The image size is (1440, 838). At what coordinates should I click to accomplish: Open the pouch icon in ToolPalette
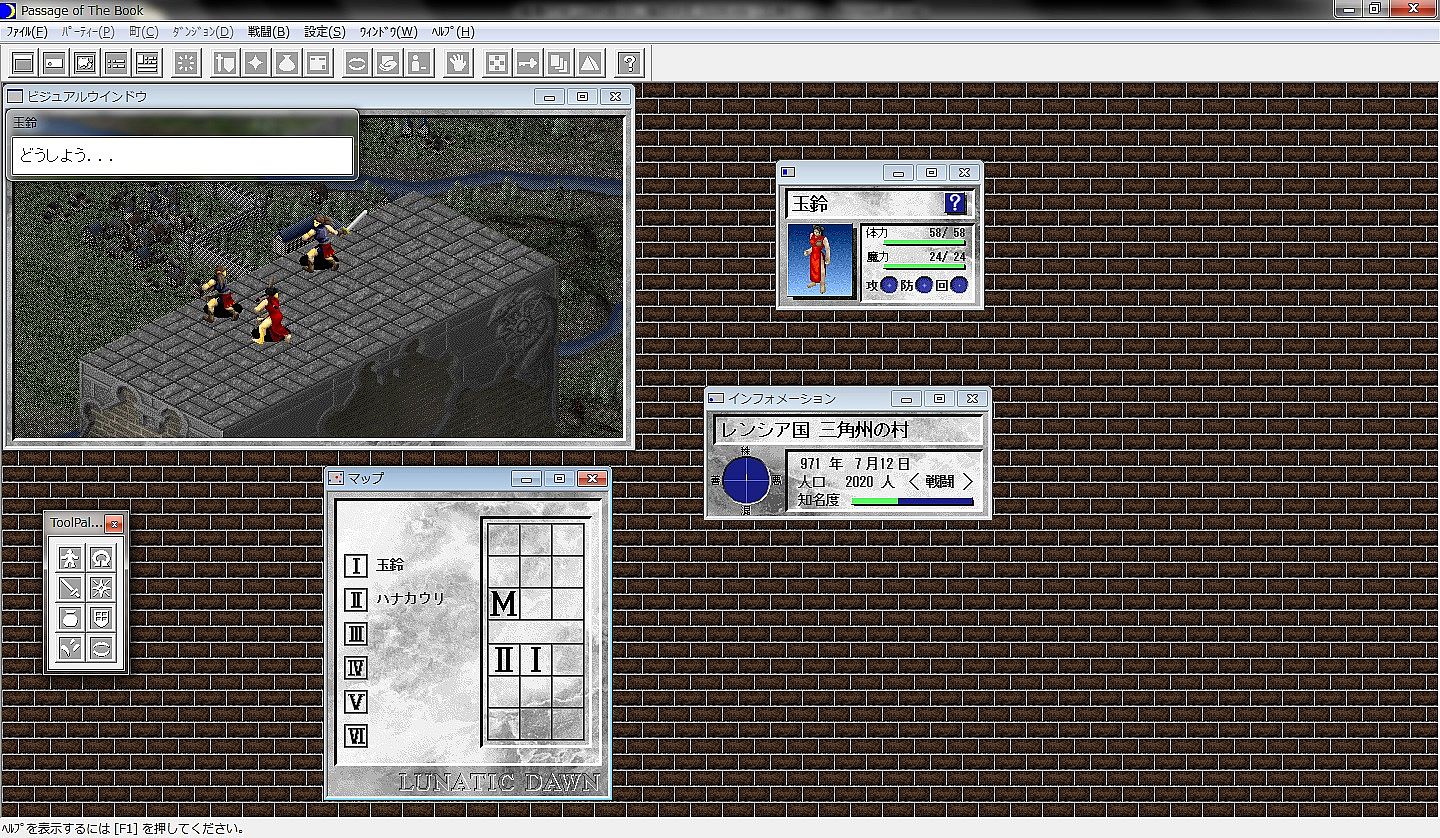(70, 617)
